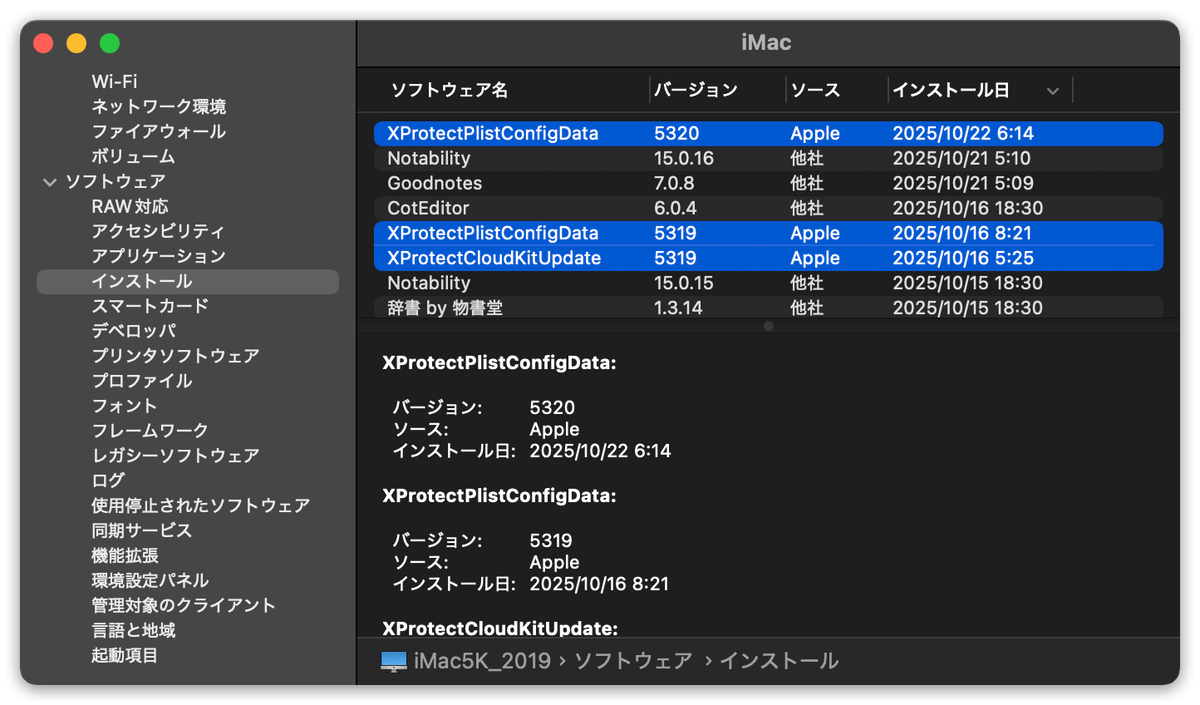Click iMac5K_2019 in the path bar
Image resolution: width=1200 pixels, height=705 pixels.
(482, 661)
